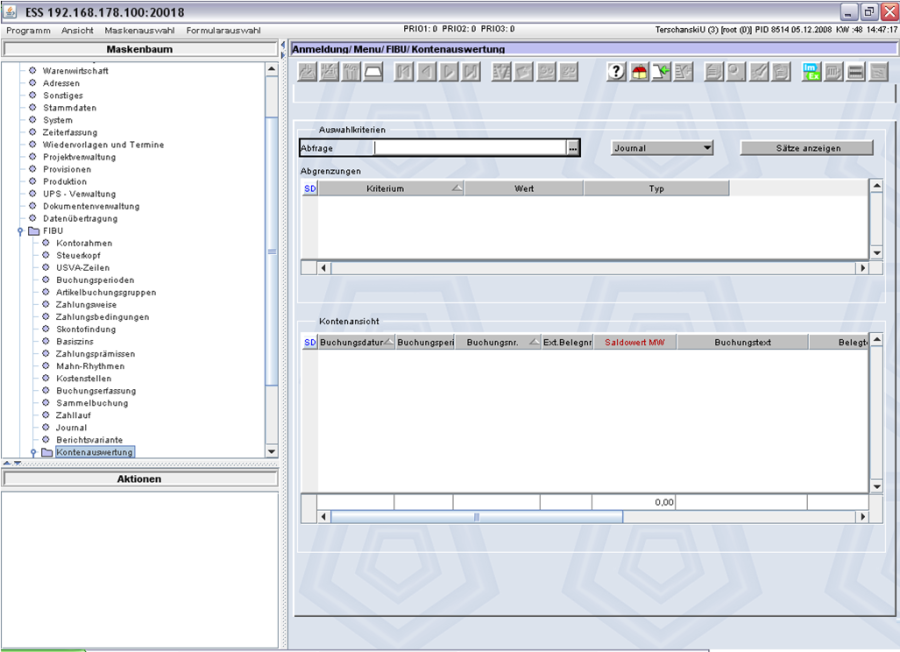Click the greyed icon right of Im/Ex
The width and height of the screenshot is (900, 652).
(833, 72)
